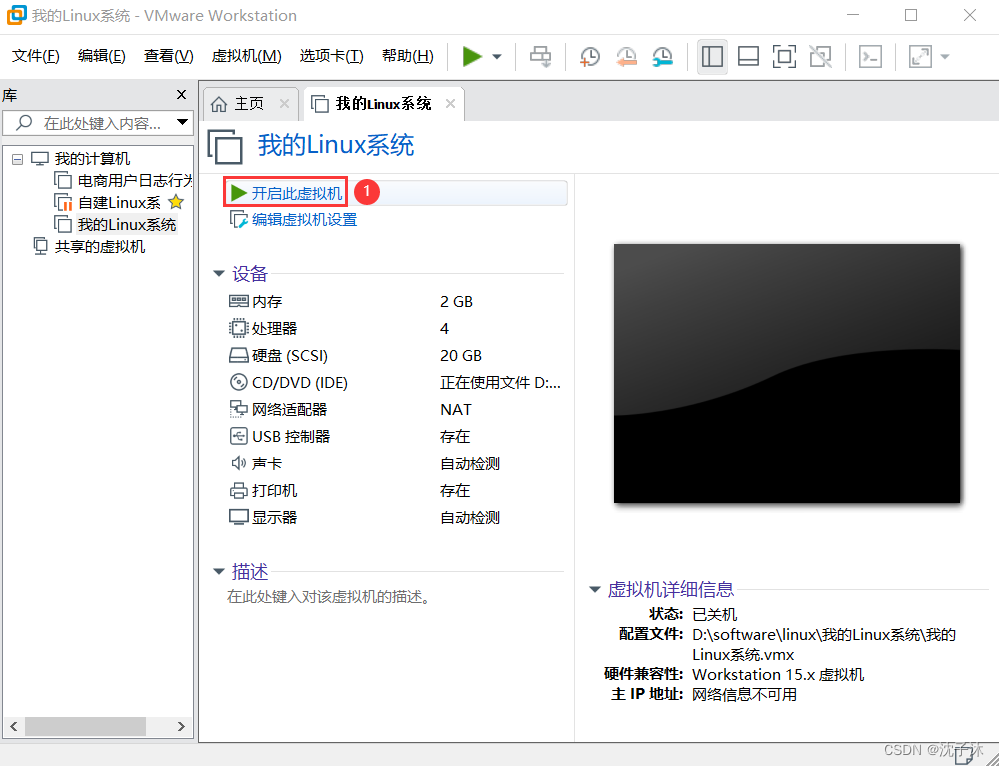Select 我的Linux系统 in the library tree
Screen dimensions: 999x766
(x=127, y=225)
